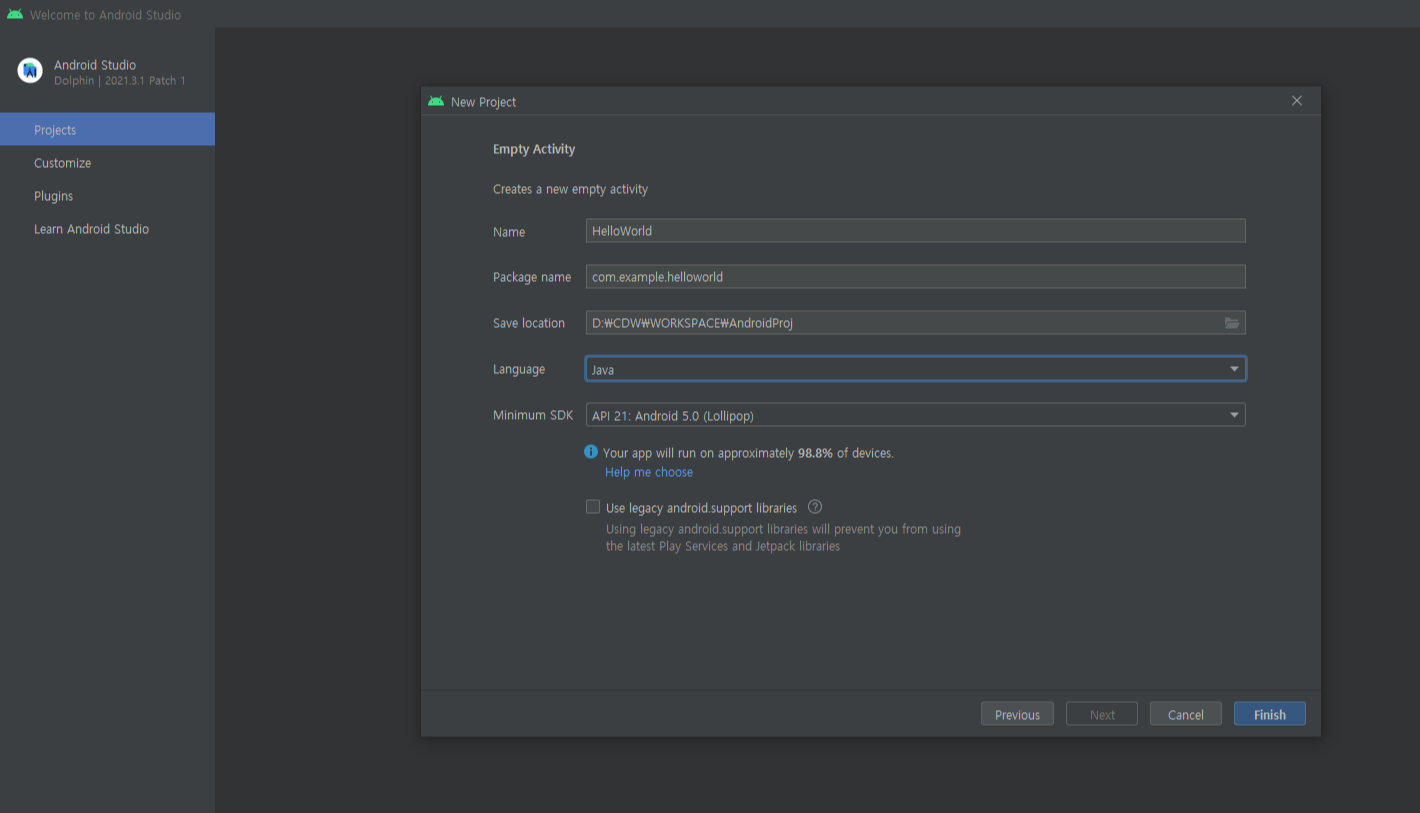
Task: Click the help question mark beside legacy libraries
Action: (815, 507)
